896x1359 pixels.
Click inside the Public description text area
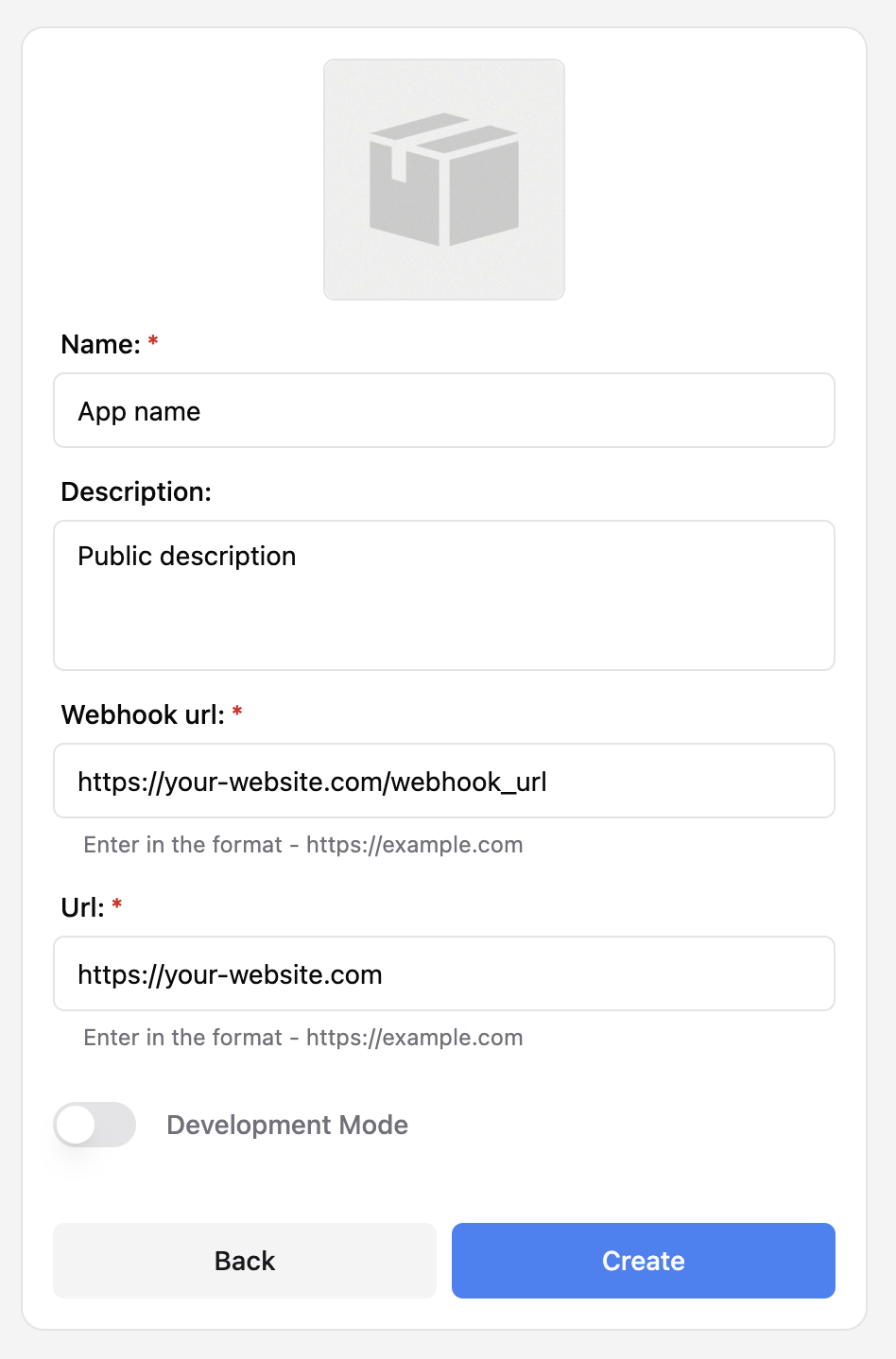tap(444, 595)
